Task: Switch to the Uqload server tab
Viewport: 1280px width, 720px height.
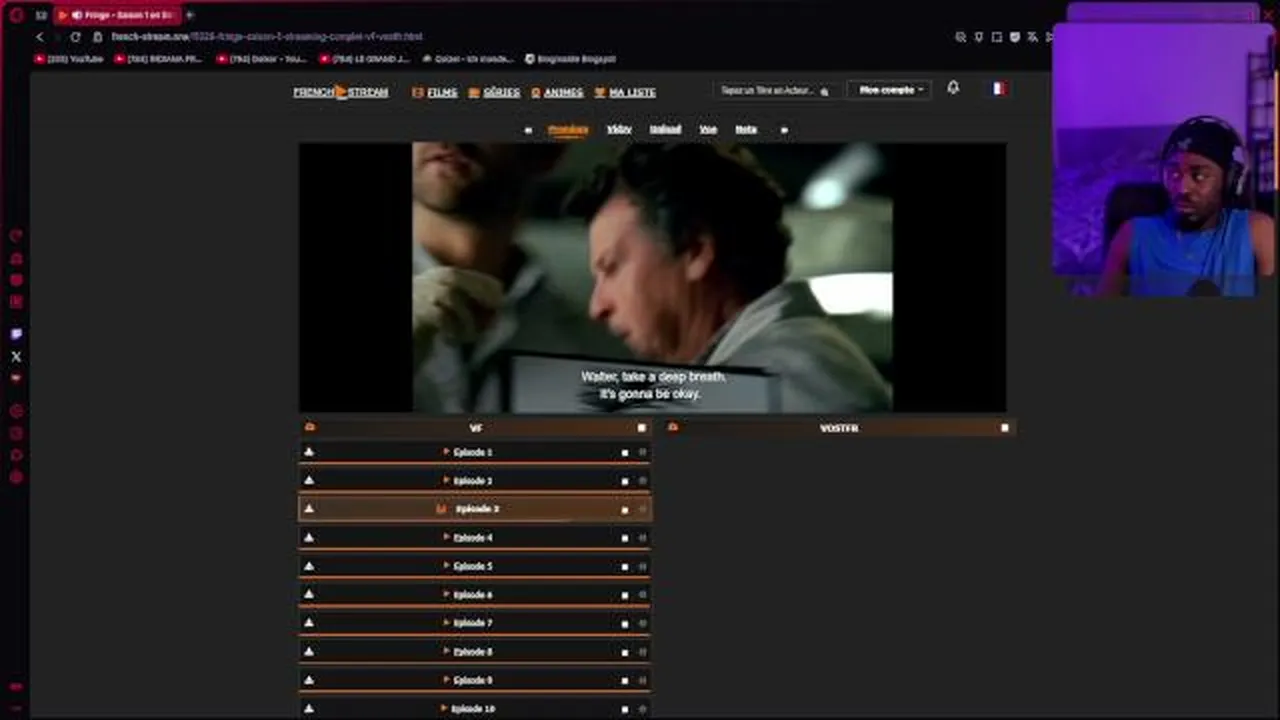Action: pos(665,130)
